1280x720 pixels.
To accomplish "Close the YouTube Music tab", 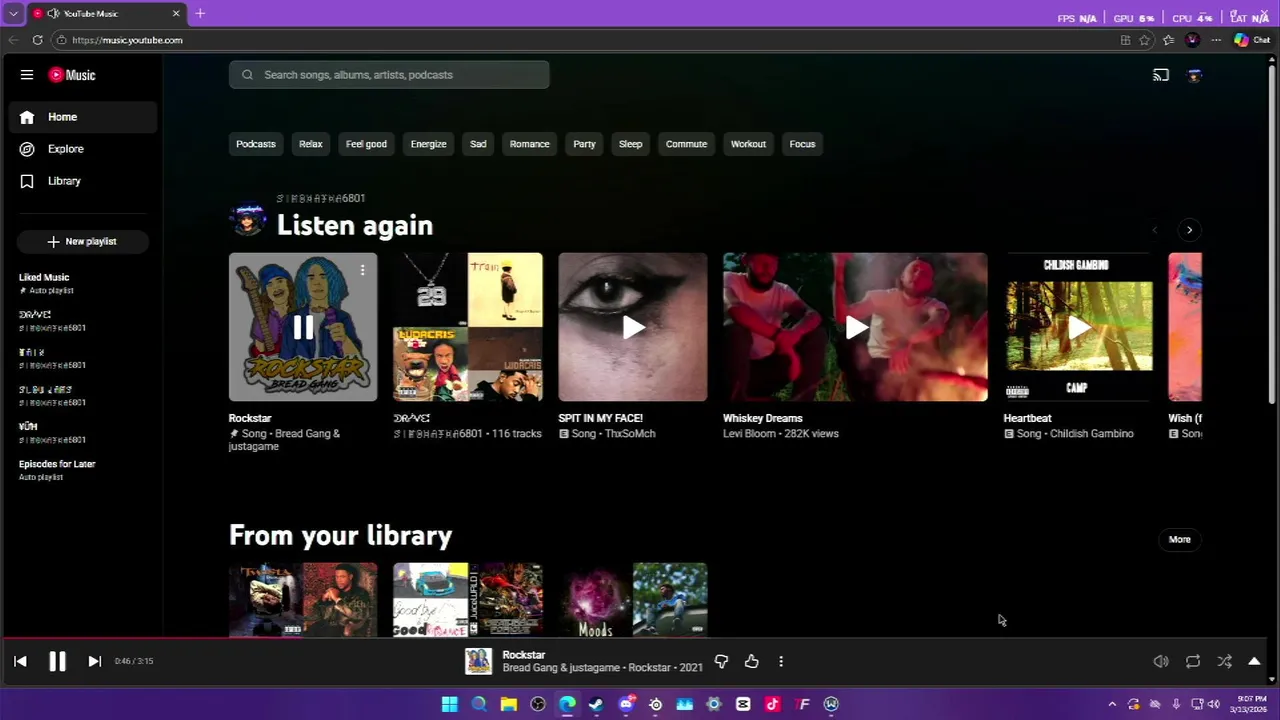I will [176, 13].
